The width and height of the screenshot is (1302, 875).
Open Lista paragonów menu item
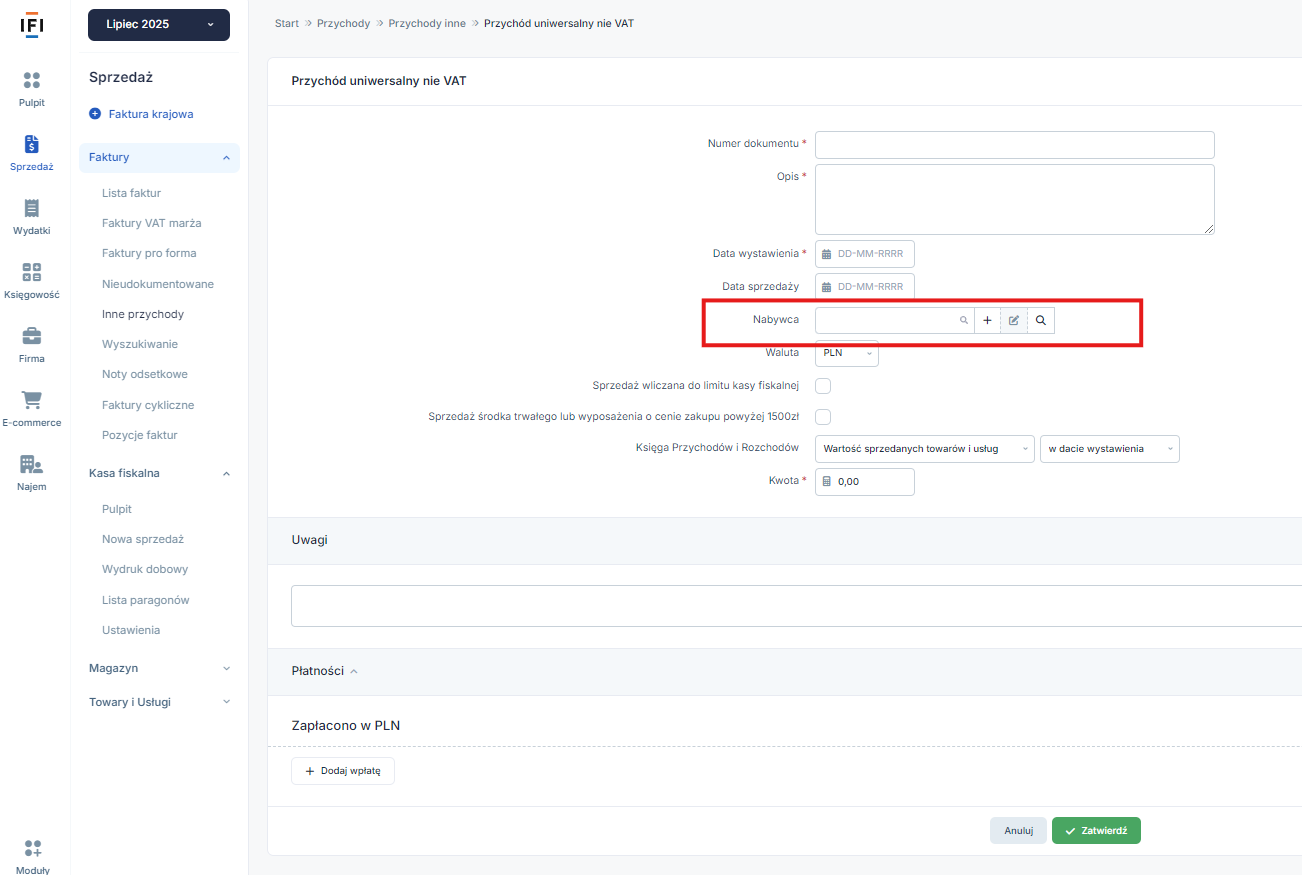(146, 600)
